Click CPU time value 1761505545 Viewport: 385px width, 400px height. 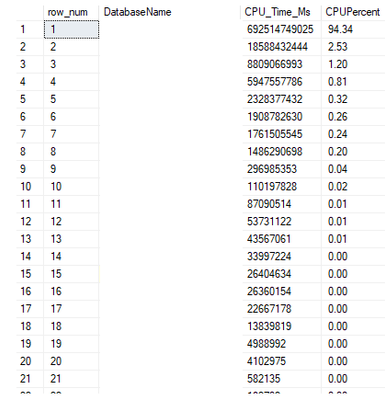click(x=275, y=134)
